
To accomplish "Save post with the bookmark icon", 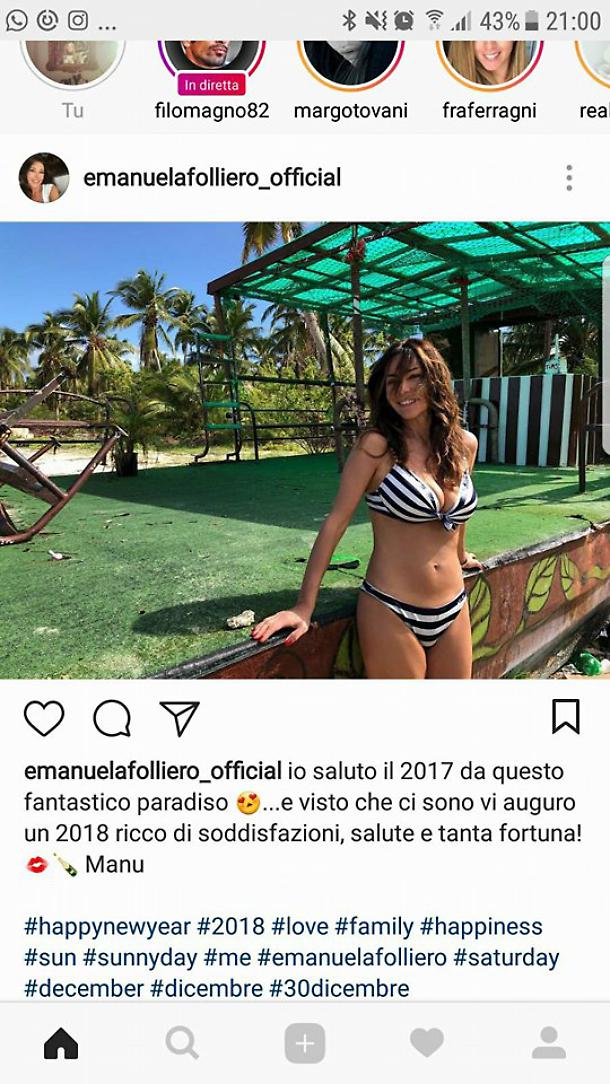I will 566,717.
